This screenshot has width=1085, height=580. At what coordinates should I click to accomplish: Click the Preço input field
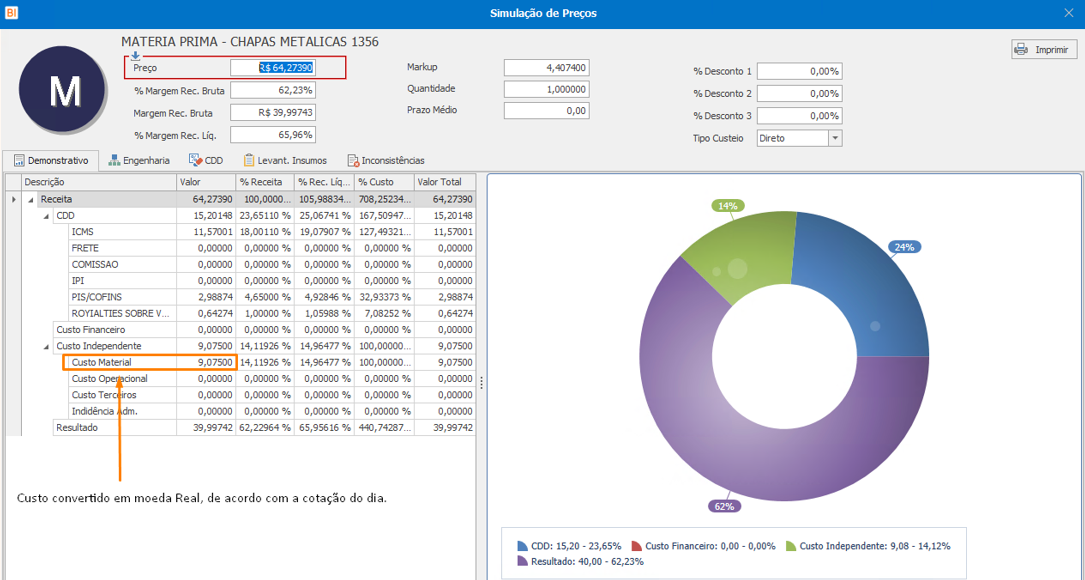[273, 68]
